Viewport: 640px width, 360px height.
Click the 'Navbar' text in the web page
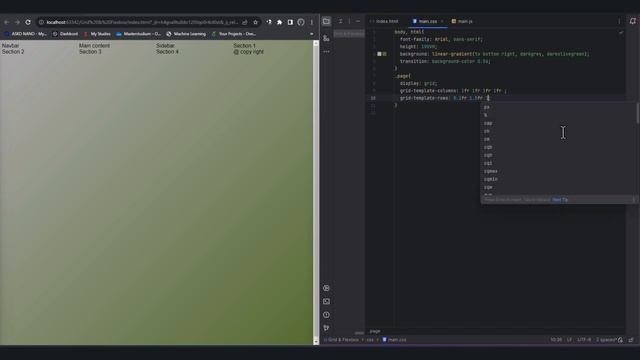(11, 46)
